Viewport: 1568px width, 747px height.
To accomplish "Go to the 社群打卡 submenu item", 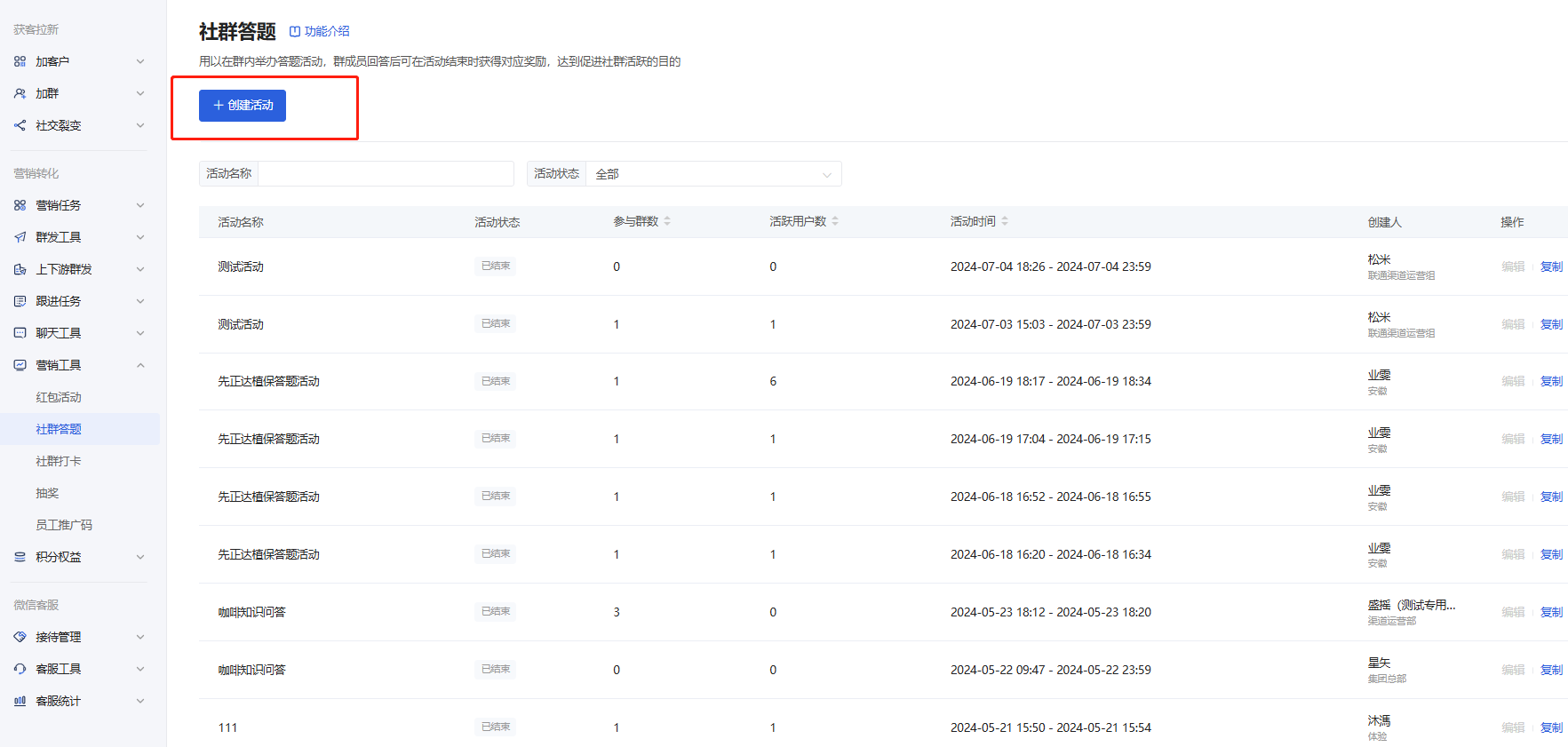I will pyautogui.click(x=59, y=461).
